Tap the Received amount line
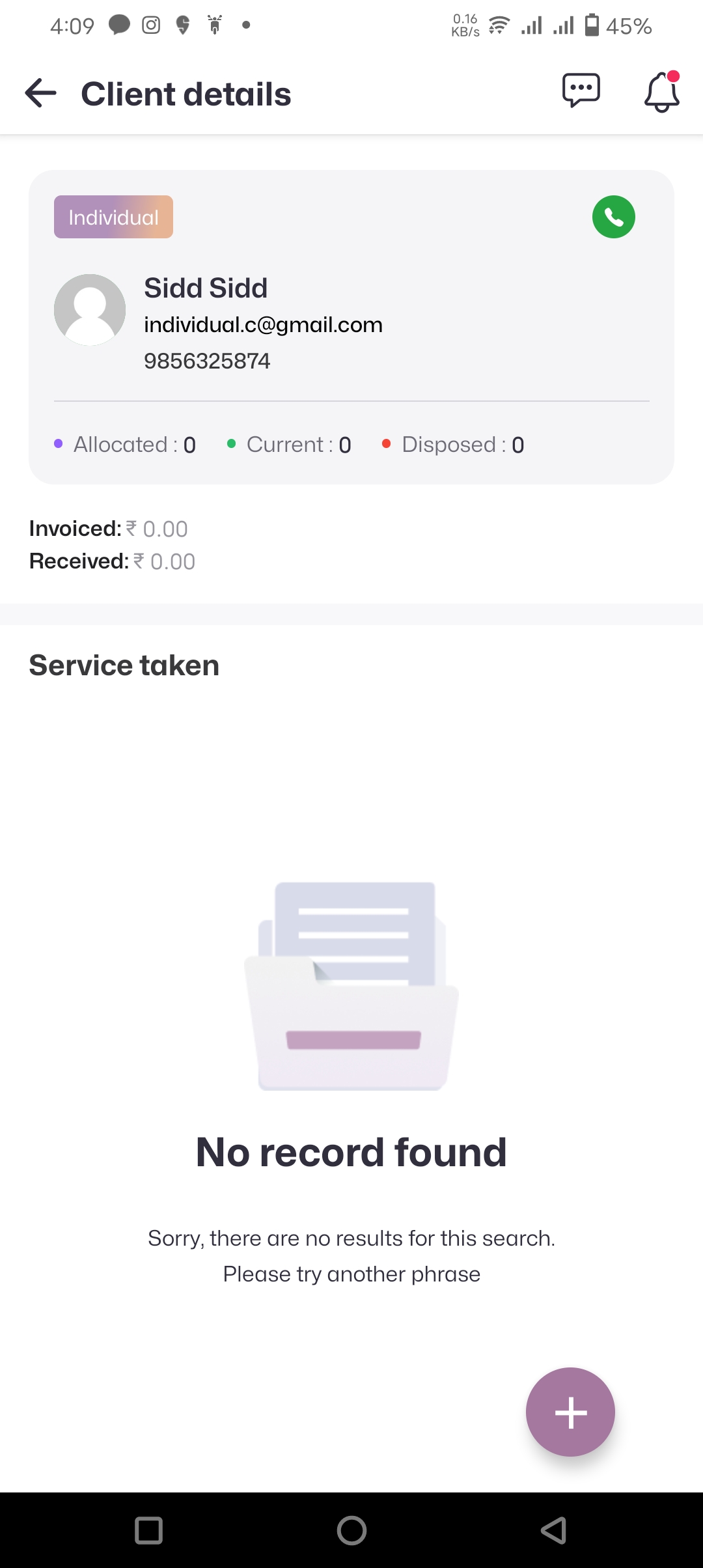The width and height of the screenshot is (703, 1568). pyautogui.click(x=112, y=561)
